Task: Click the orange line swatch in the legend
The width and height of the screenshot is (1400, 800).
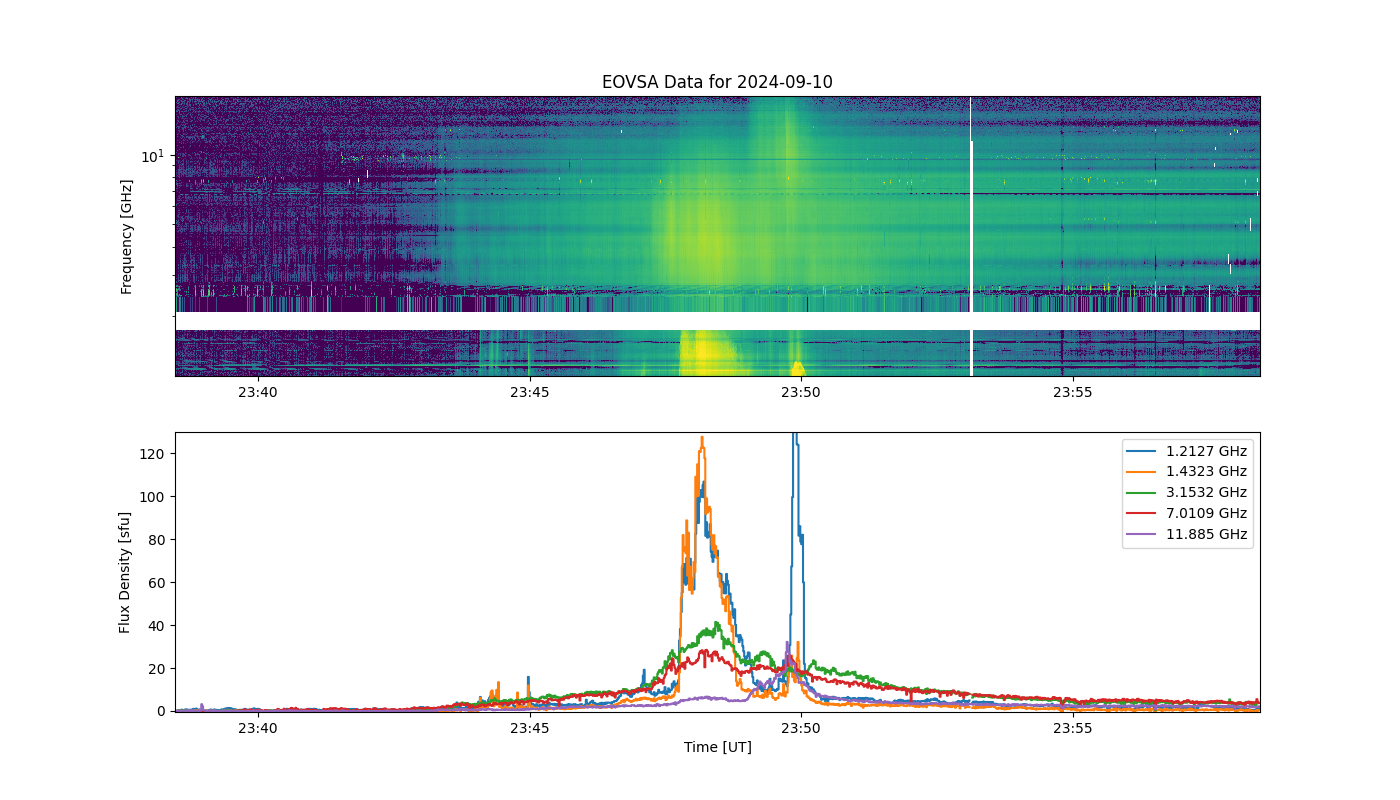Action: click(1141, 472)
